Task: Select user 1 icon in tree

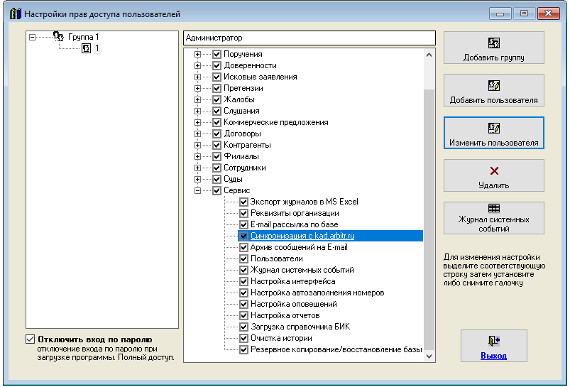Action: [86, 48]
